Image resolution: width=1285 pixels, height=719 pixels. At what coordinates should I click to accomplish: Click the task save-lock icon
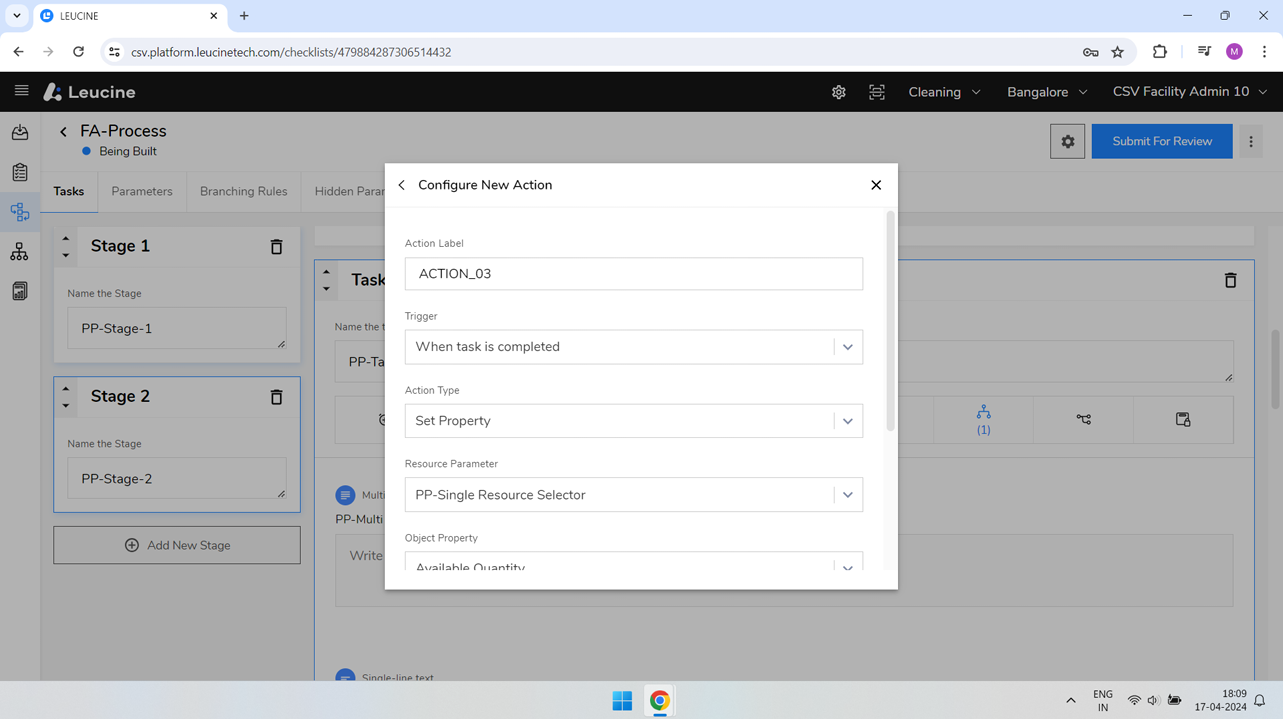tap(1183, 420)
